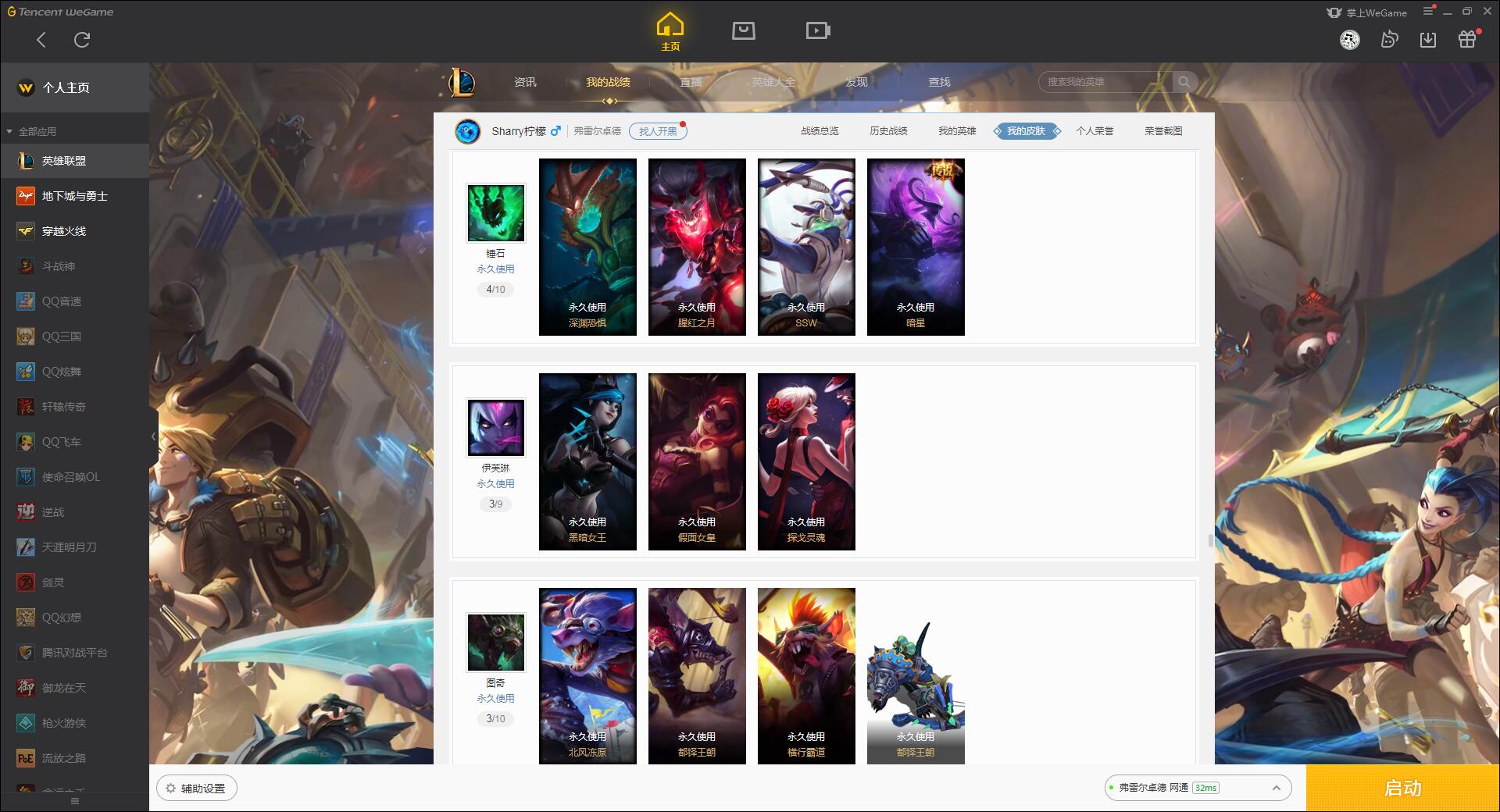Select QQ音速 in the sidebar
Image resolution: width=1500 pixels, height=812 pixels.
[x=74, y=301]
